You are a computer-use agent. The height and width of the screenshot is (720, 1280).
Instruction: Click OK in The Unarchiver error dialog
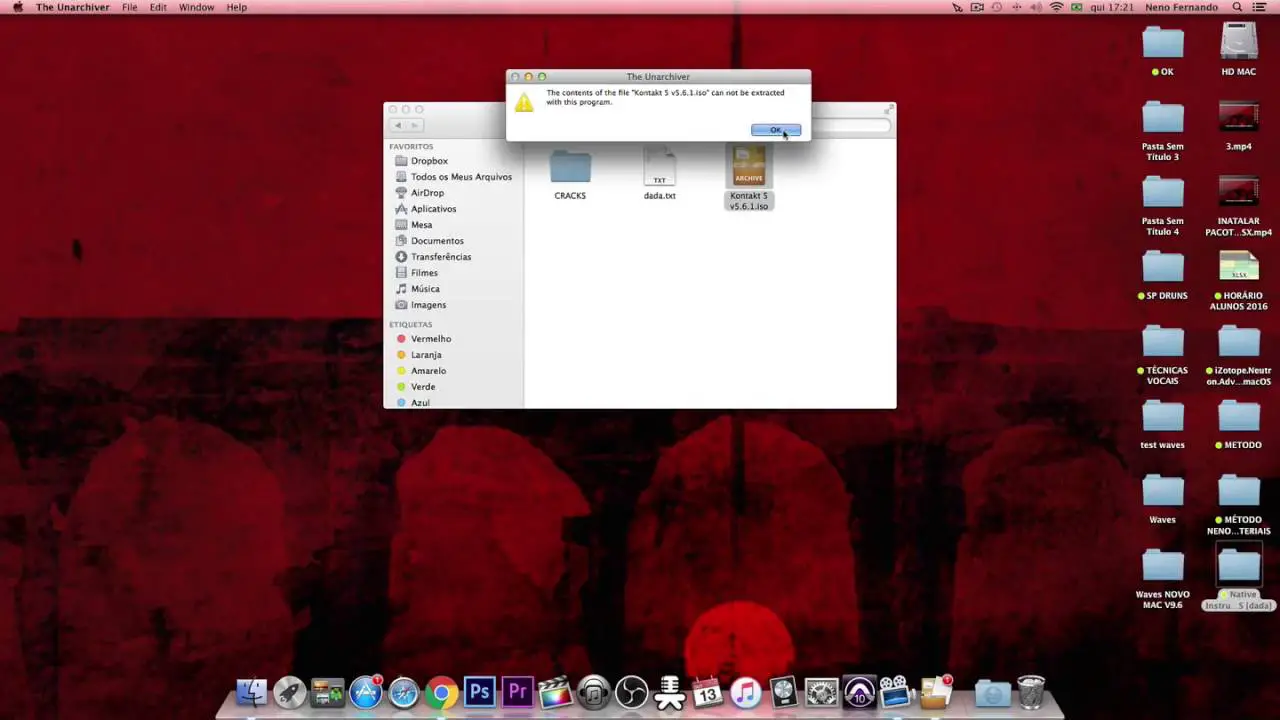(x=776, y=130)
